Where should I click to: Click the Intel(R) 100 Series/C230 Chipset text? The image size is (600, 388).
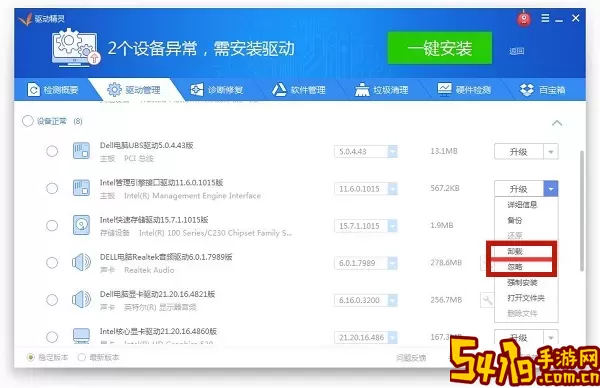(215, 233)
